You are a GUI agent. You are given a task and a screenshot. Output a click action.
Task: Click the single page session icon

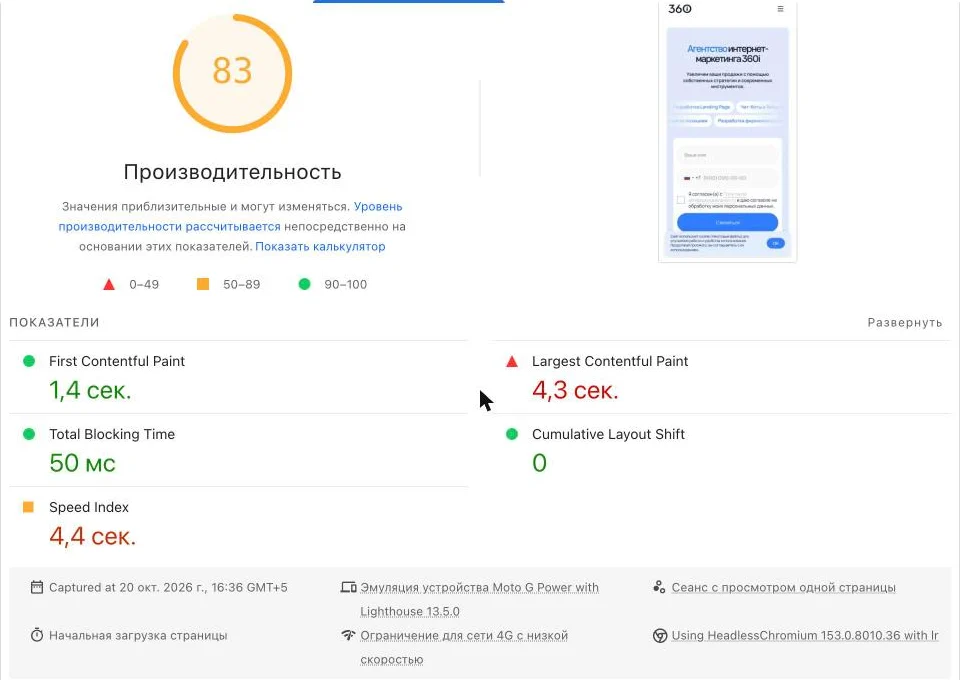(659, 587)
